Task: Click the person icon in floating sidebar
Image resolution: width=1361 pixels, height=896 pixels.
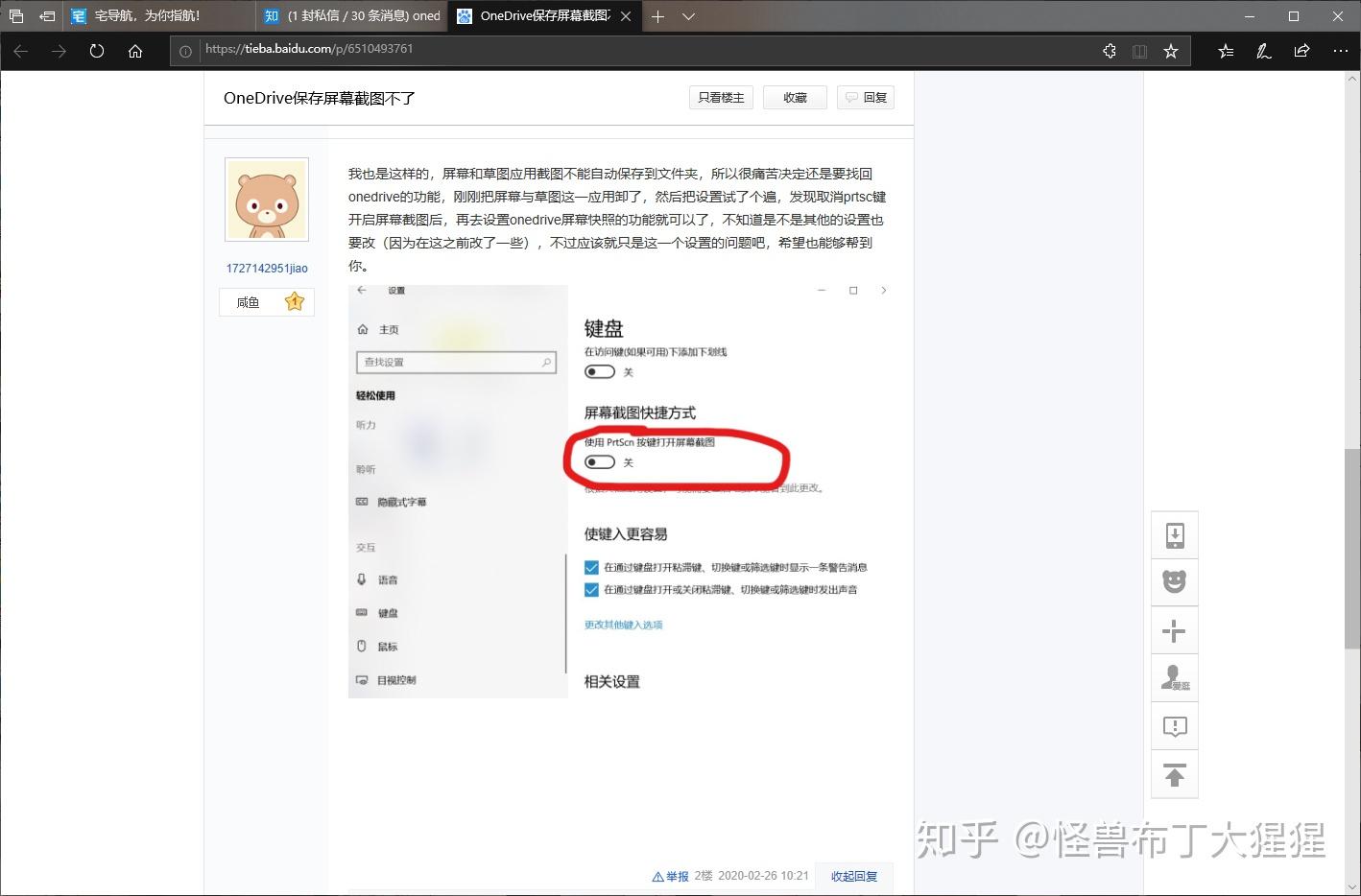Action: click(x=1175, y=678)
